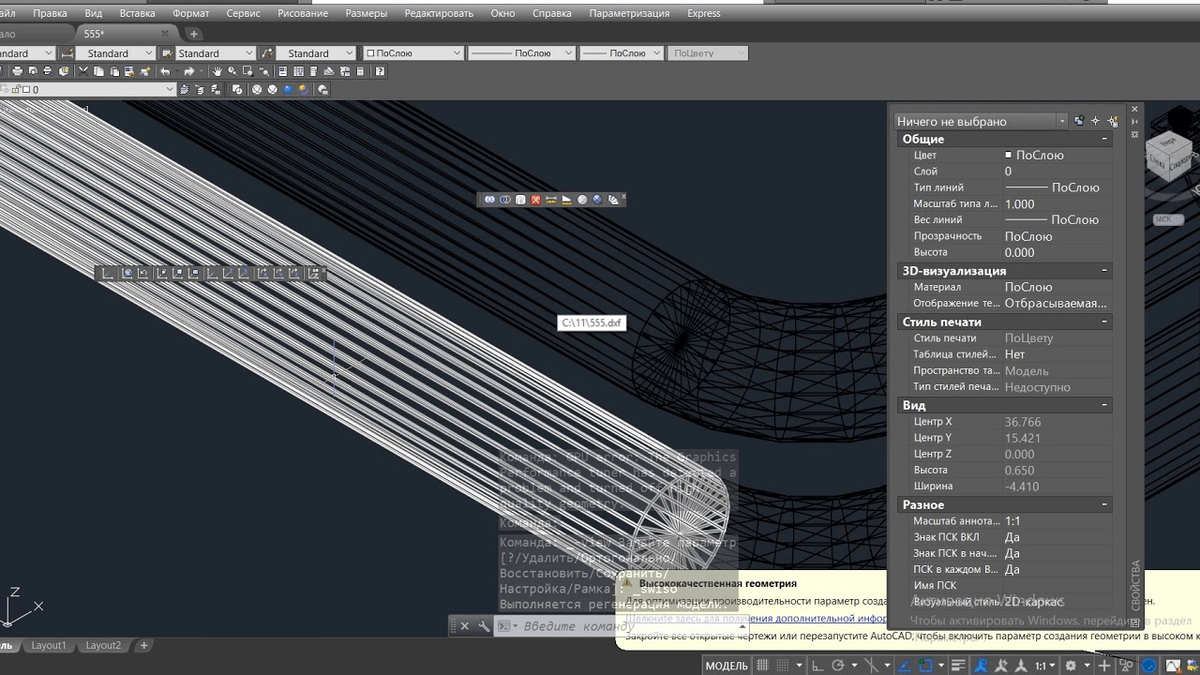Click the Print icon in the standard toolbar
Screen dimensions: 1200x675
17,72
